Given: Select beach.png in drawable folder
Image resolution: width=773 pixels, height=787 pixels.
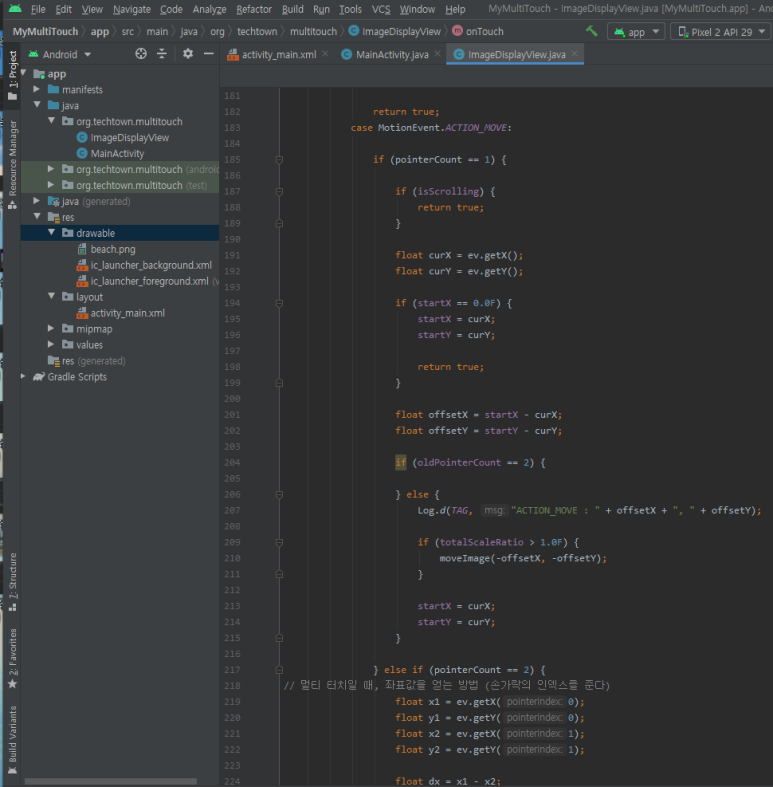Looking at the screenshot, I should [106, 249].
